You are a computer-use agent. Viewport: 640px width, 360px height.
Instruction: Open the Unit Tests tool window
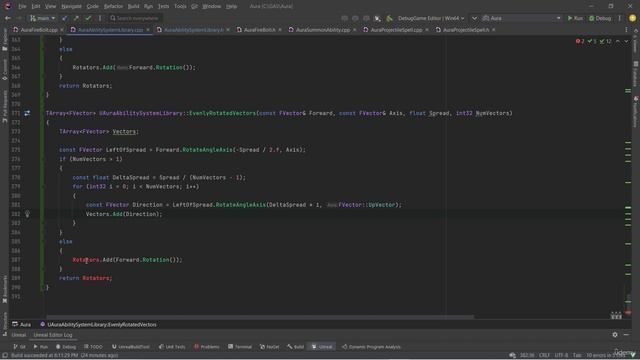(x=172, y=347)
